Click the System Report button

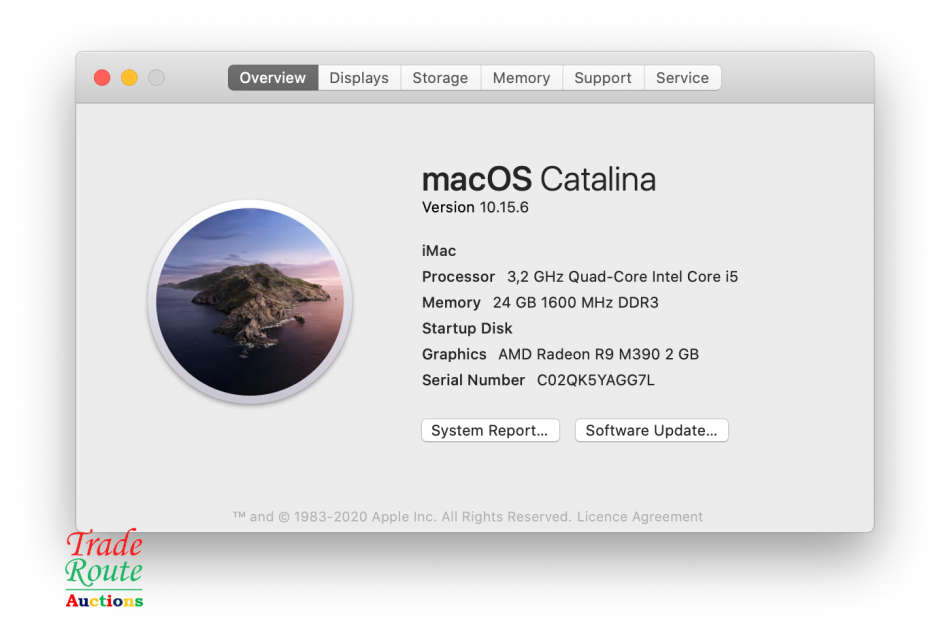490,430
